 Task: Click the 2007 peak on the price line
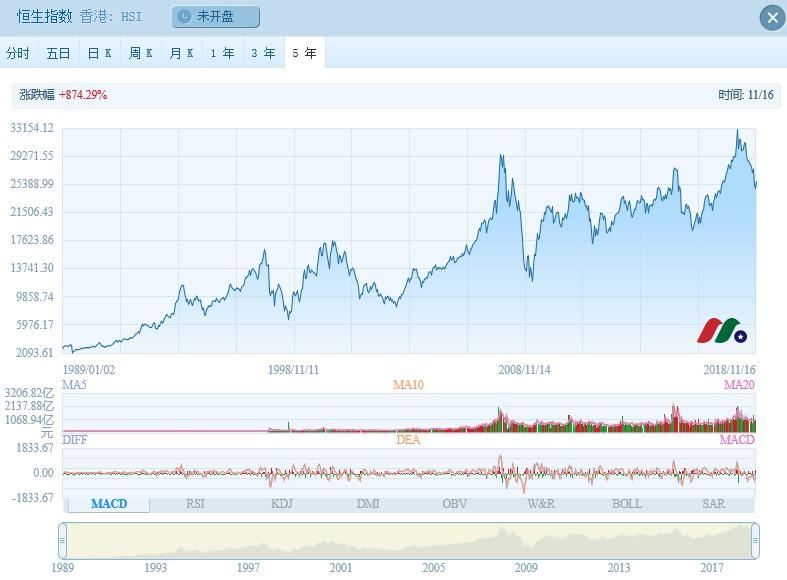[501, 157]
